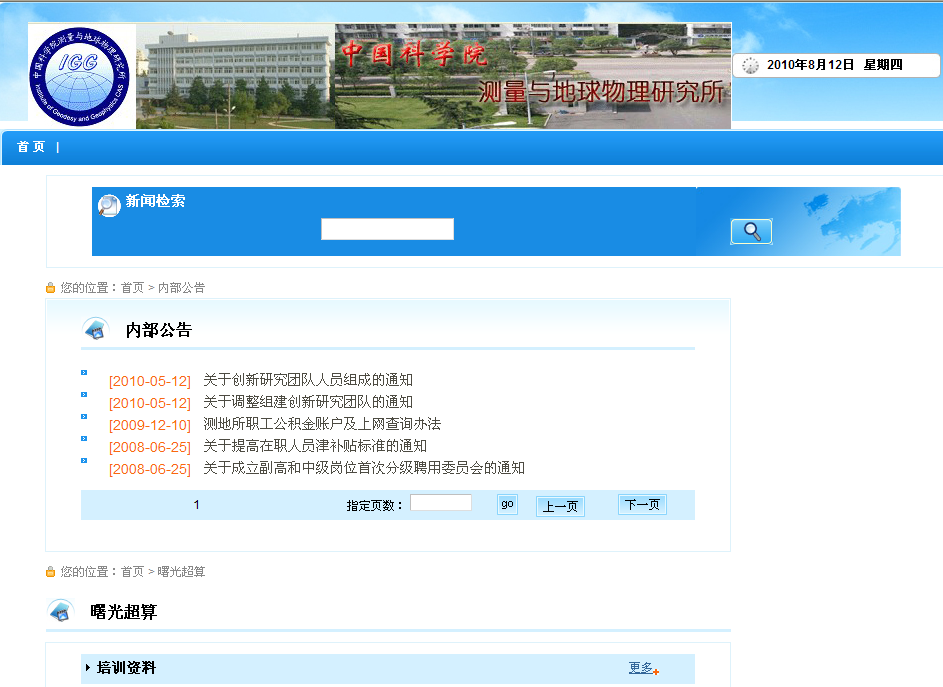Image resolution: width=943 pixels, height=687 pixels.
Task: Expand the 培训资料 section arrow
Action: click(x=88, y=667)
